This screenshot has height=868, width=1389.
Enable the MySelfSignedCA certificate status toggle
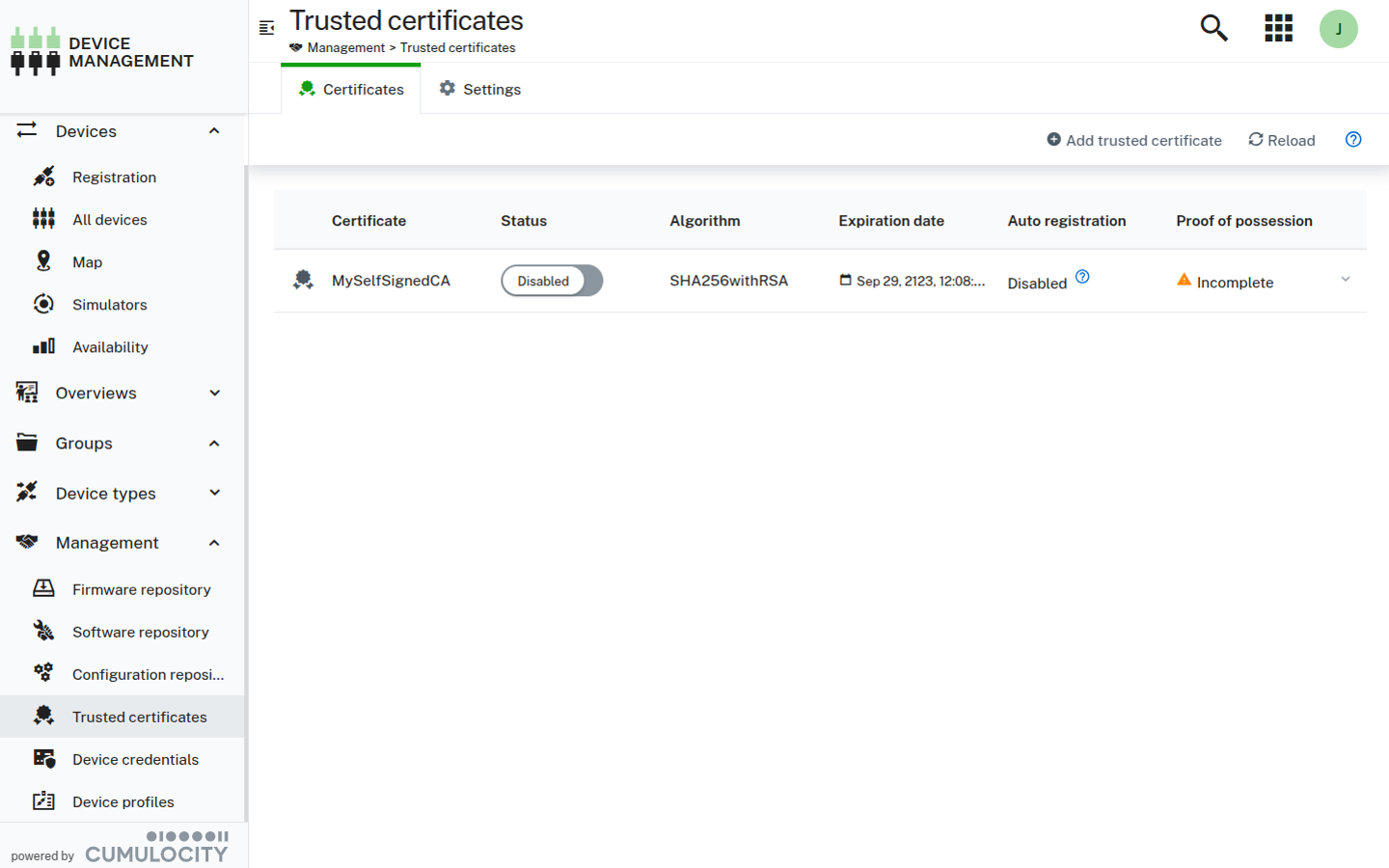click(552, 281)
